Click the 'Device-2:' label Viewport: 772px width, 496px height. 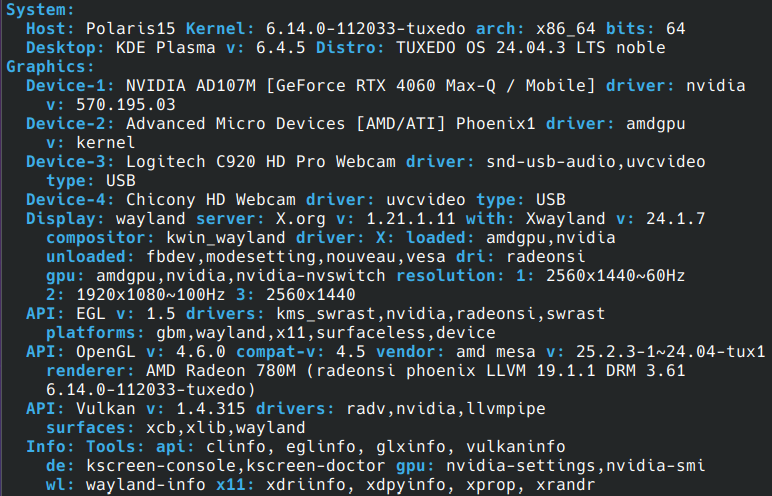click(x=70, y=124)
